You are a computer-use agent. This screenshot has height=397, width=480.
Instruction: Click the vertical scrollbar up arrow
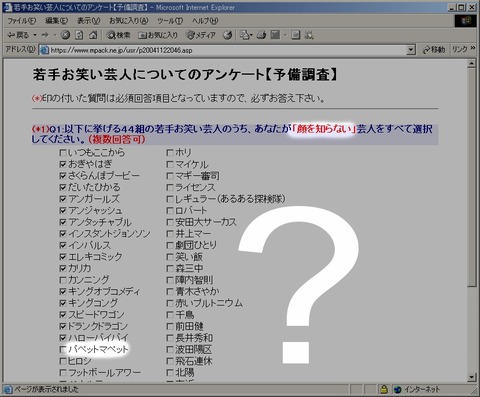click(x=472, y=63)
